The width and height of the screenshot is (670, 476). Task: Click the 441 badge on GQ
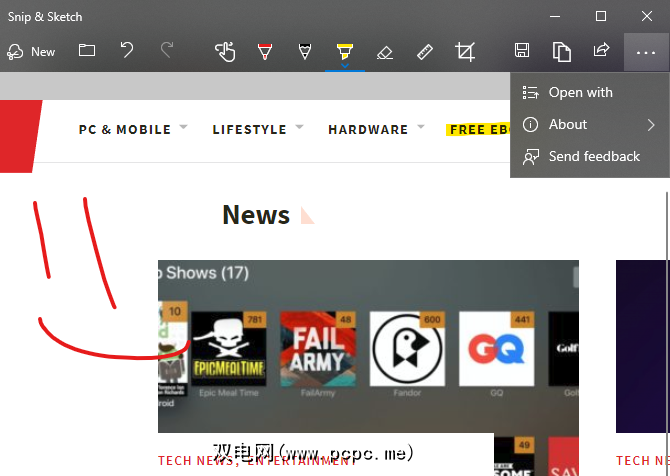[x=522, y=319]
